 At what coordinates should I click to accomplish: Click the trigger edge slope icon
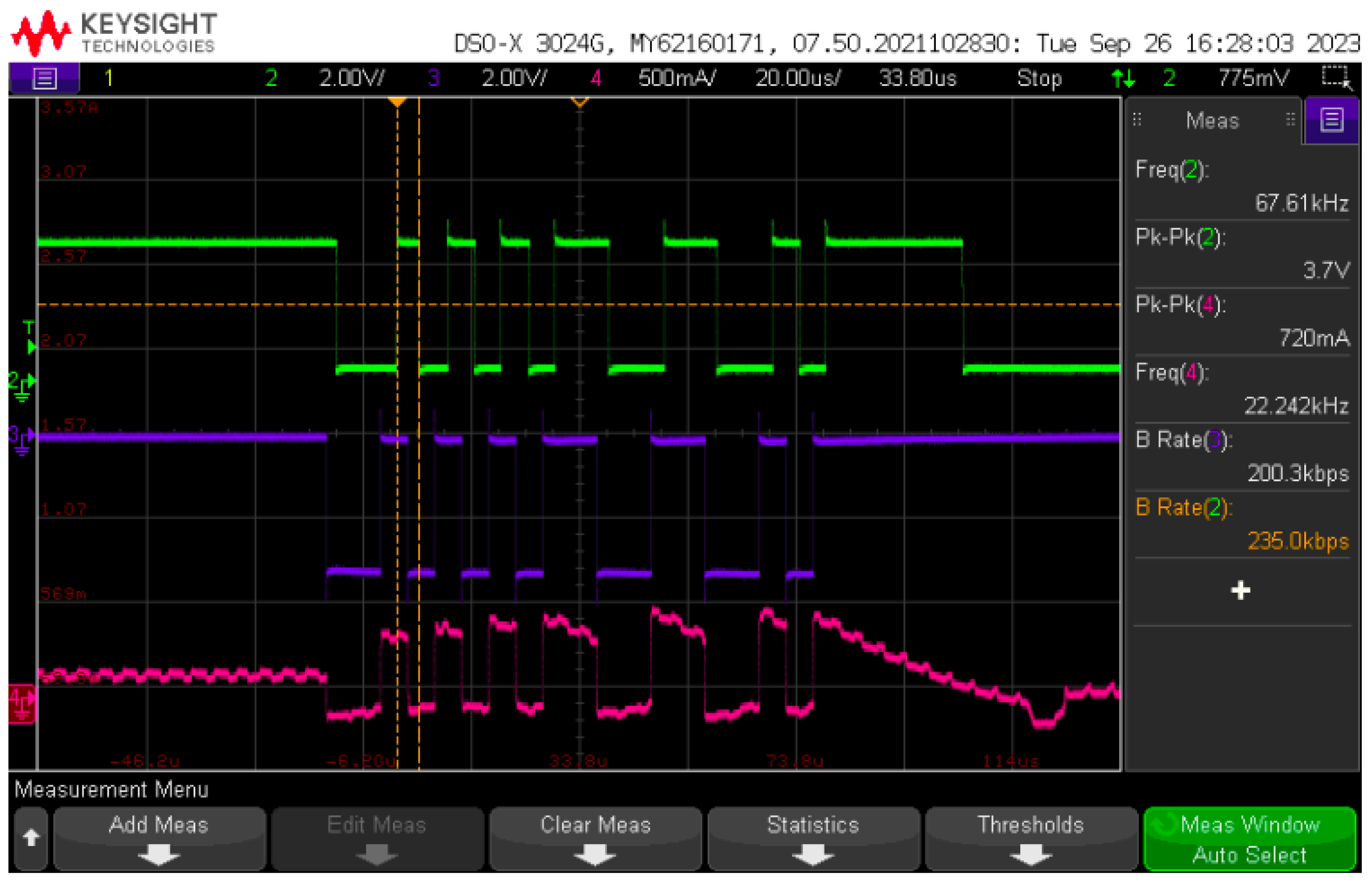pos(1122,77)
